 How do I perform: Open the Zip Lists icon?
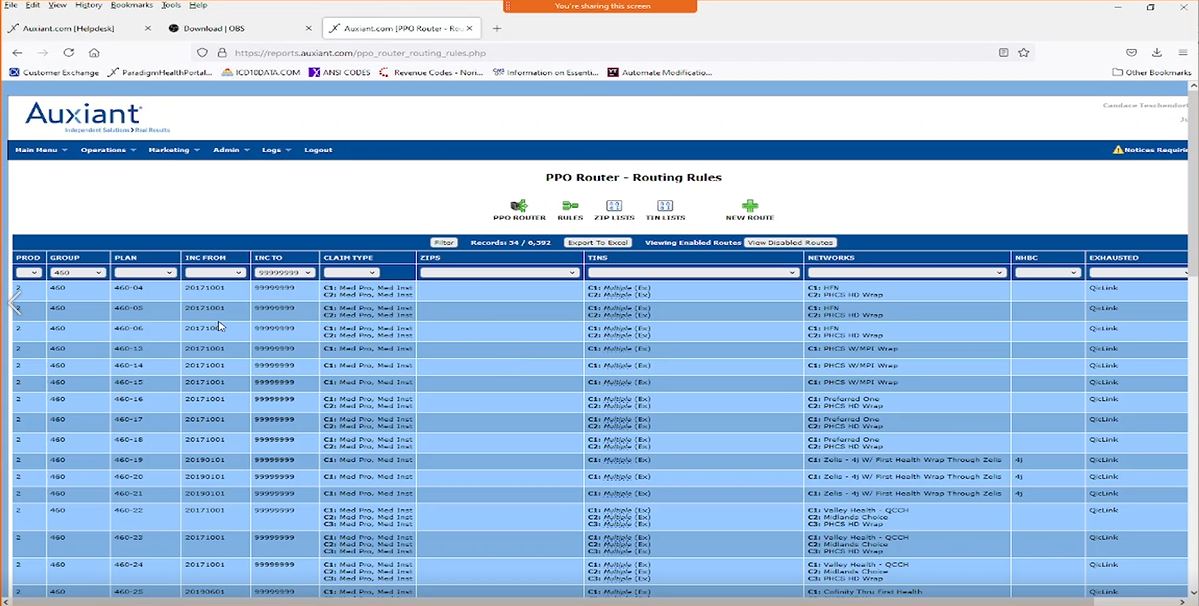pos(614,206)
